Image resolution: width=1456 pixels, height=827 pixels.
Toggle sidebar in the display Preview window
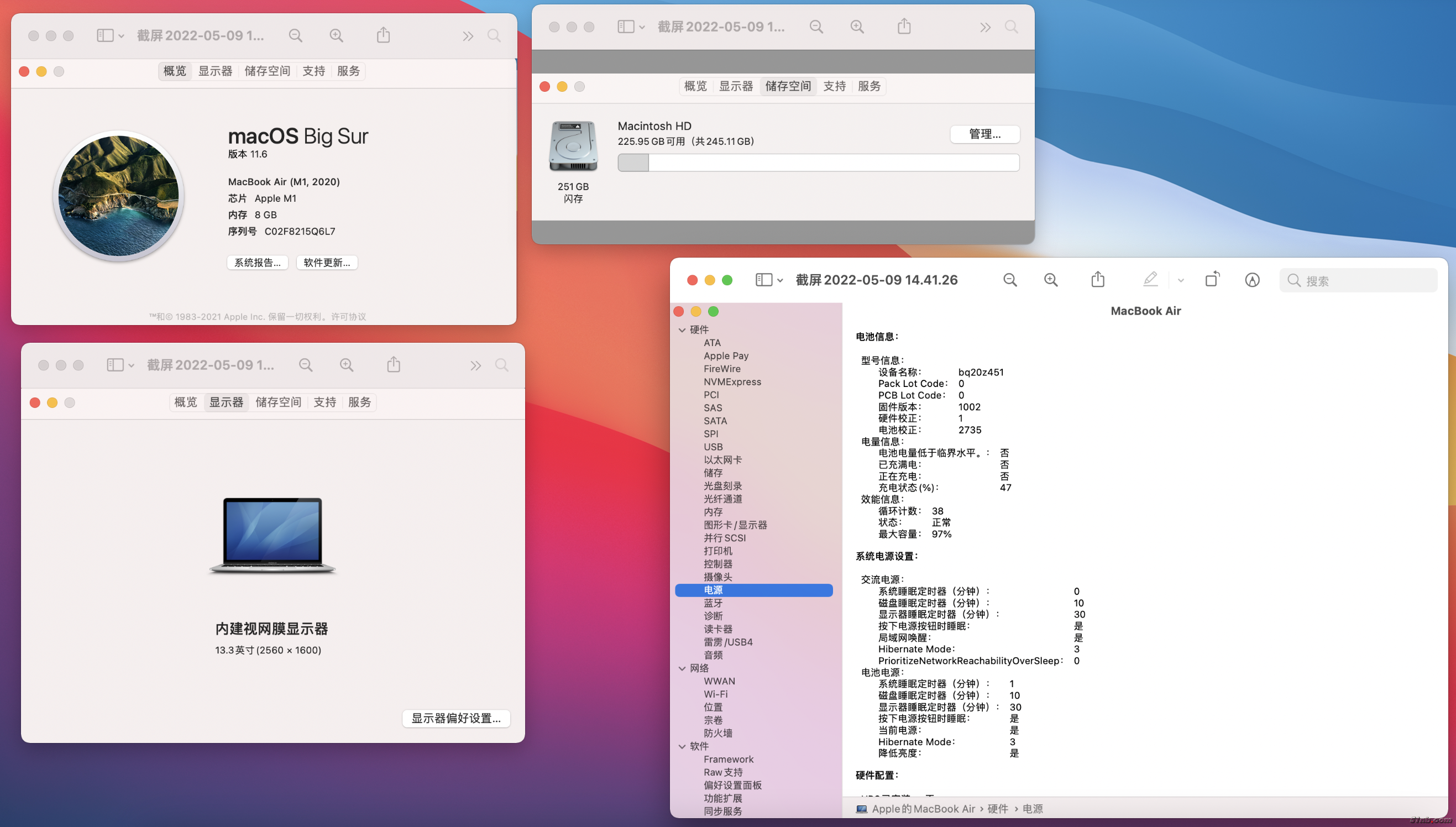(x=116, y=365)
